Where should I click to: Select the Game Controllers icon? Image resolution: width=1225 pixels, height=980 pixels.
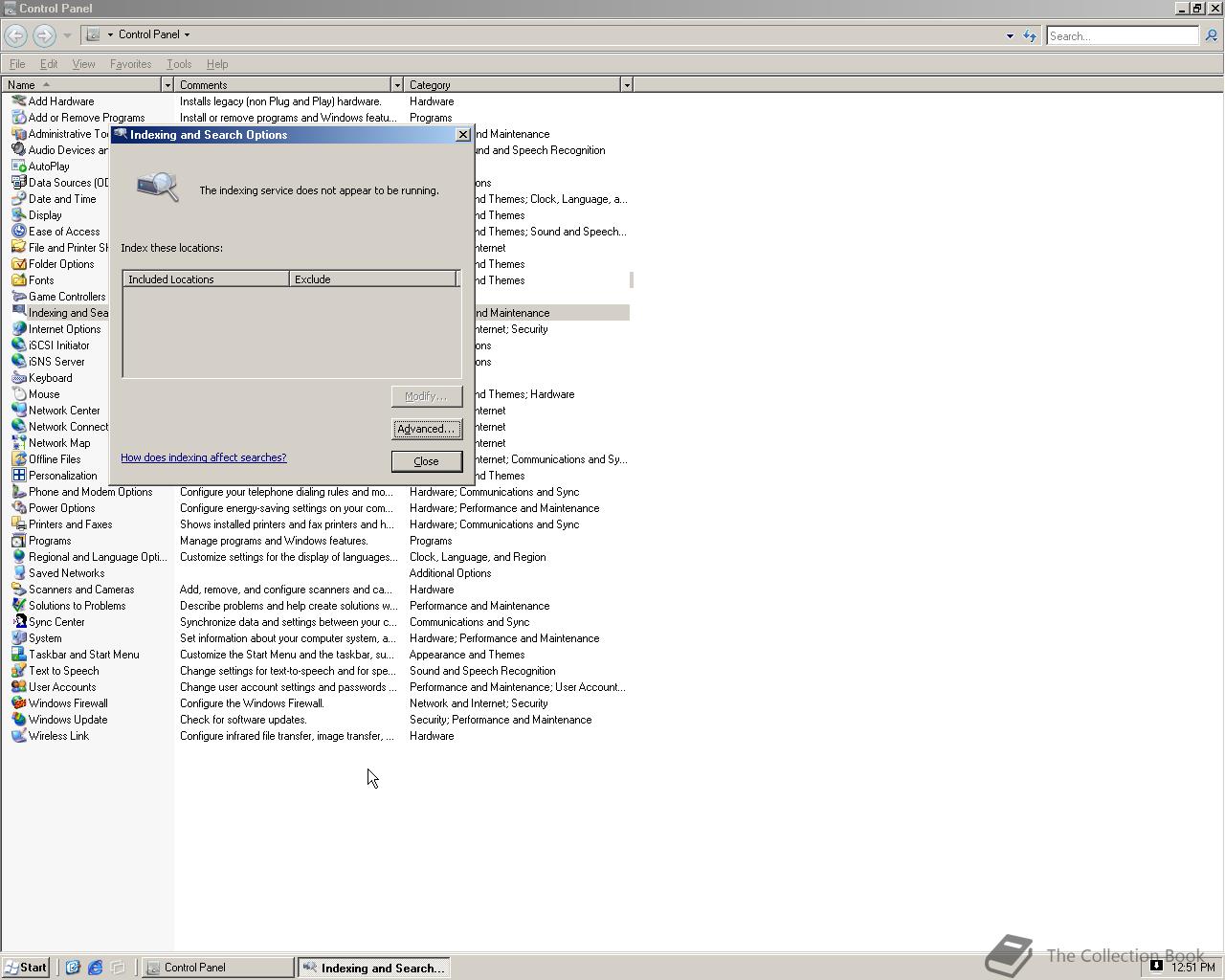tap(19, 297)
